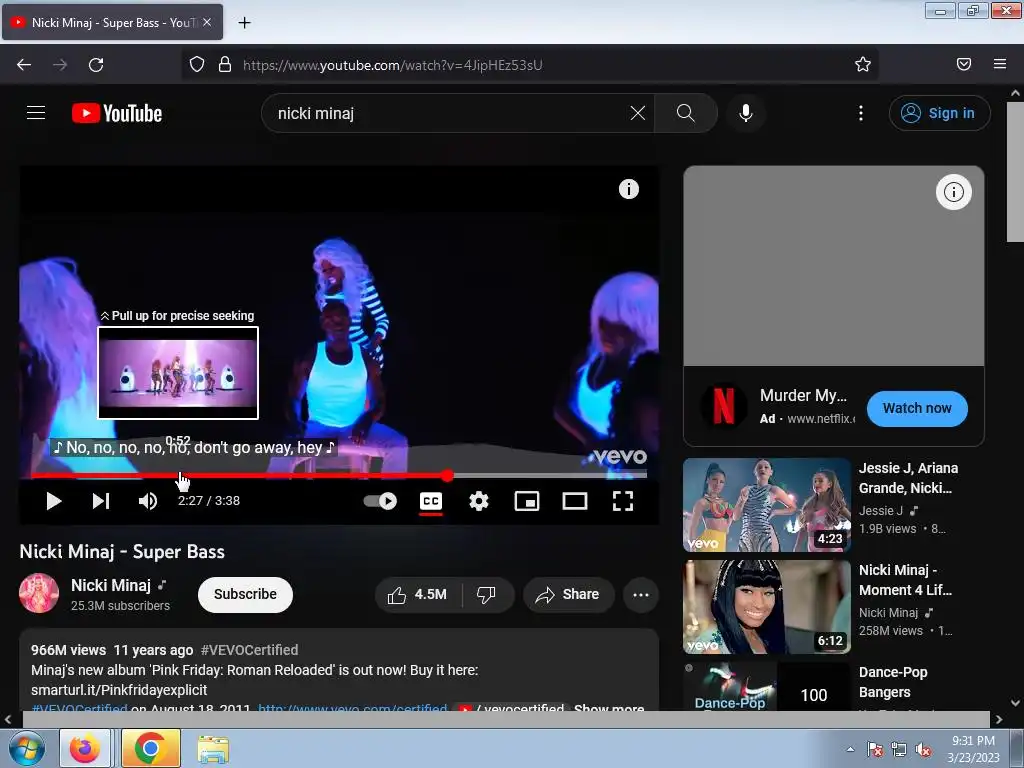The image size is (1024, 768).
Task: Open a new browser tab
Action: tap(244, 23)
